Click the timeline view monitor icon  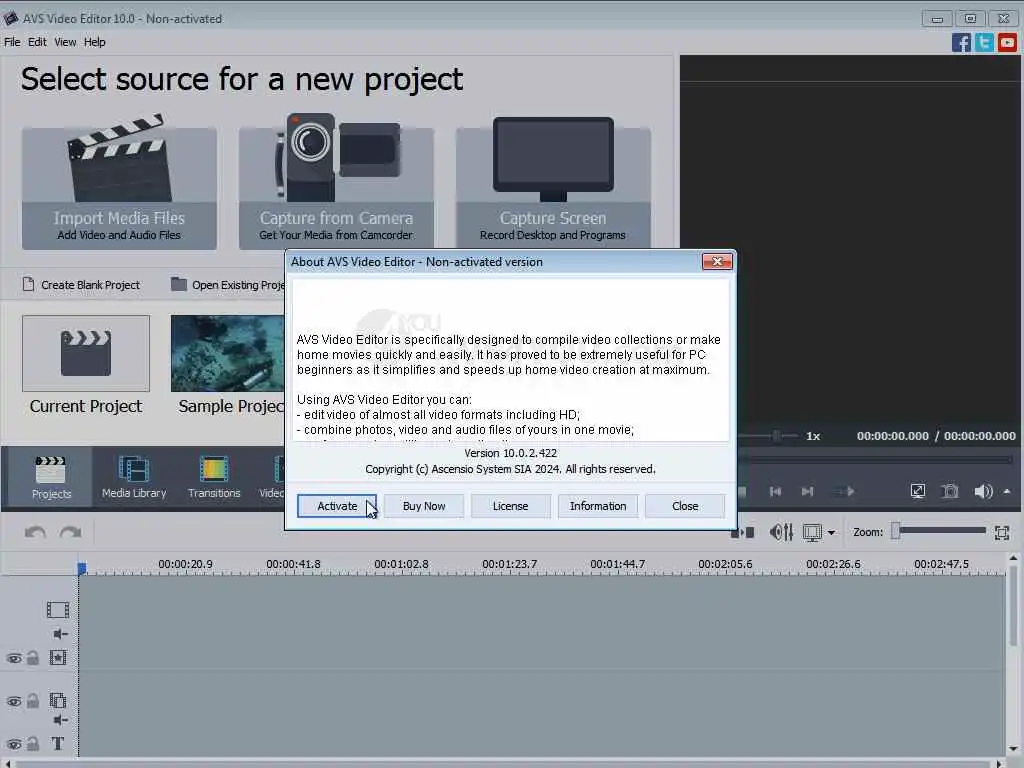(812, 532)
